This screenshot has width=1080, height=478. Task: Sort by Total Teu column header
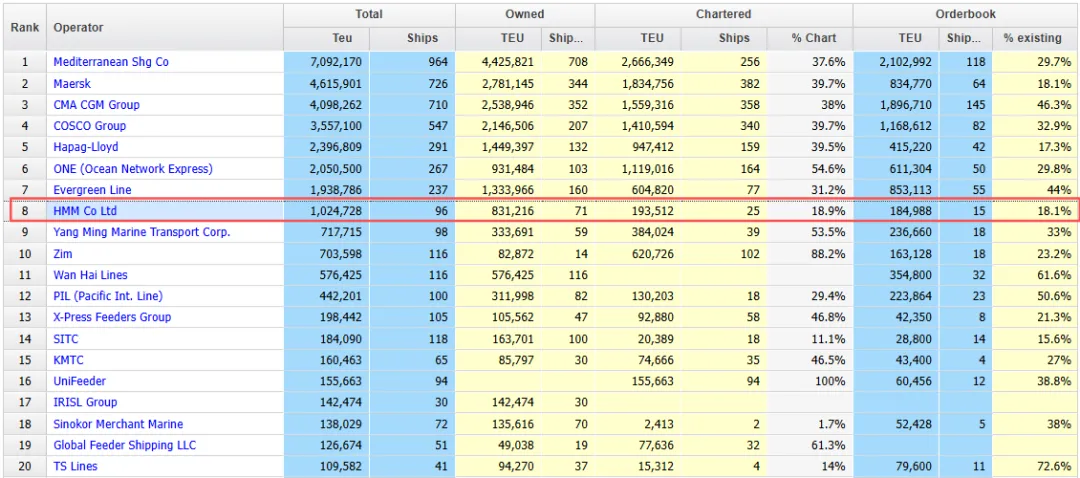point(342,38)
